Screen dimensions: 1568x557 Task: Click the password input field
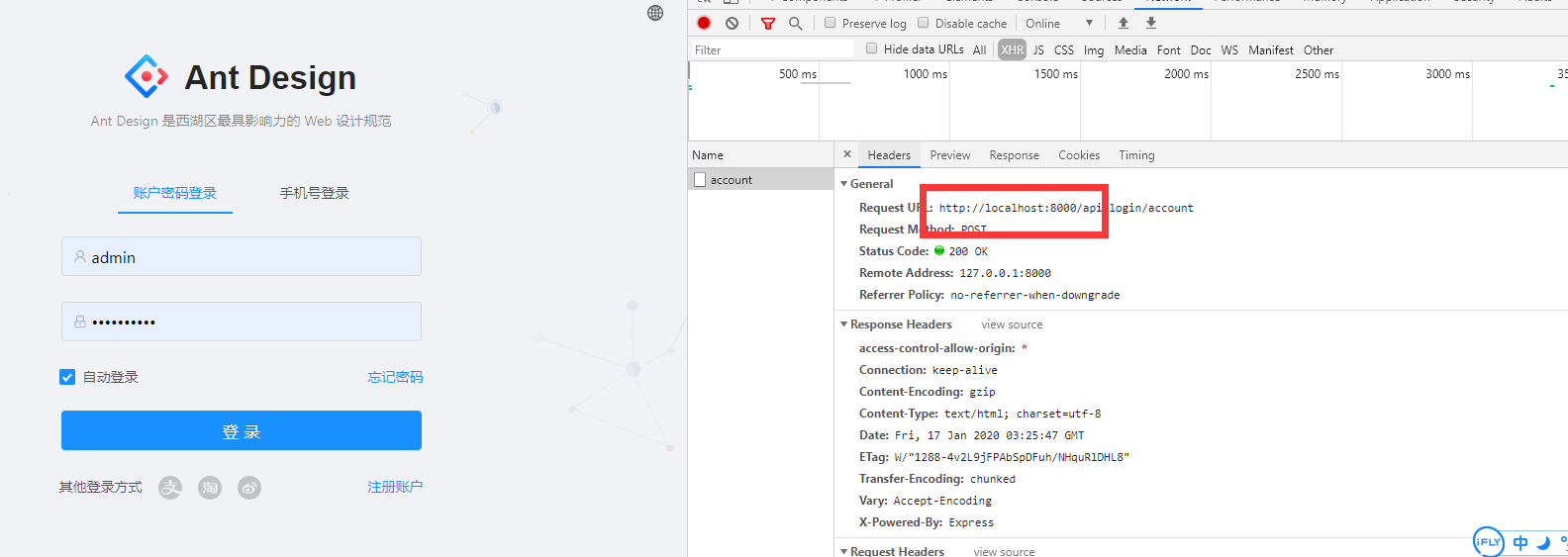pos(242,322)
